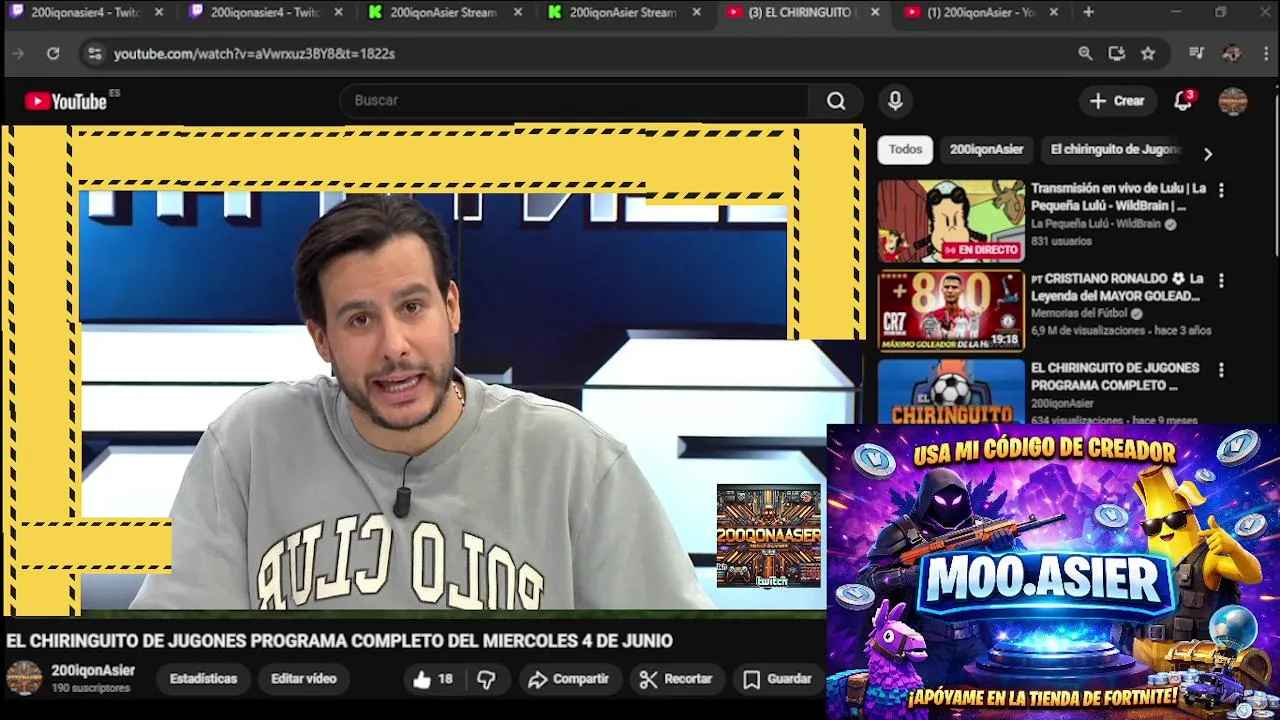The width and height of the screenshot is (1280, 720).
Task: View site information icon in address bar
Action: 94,53
